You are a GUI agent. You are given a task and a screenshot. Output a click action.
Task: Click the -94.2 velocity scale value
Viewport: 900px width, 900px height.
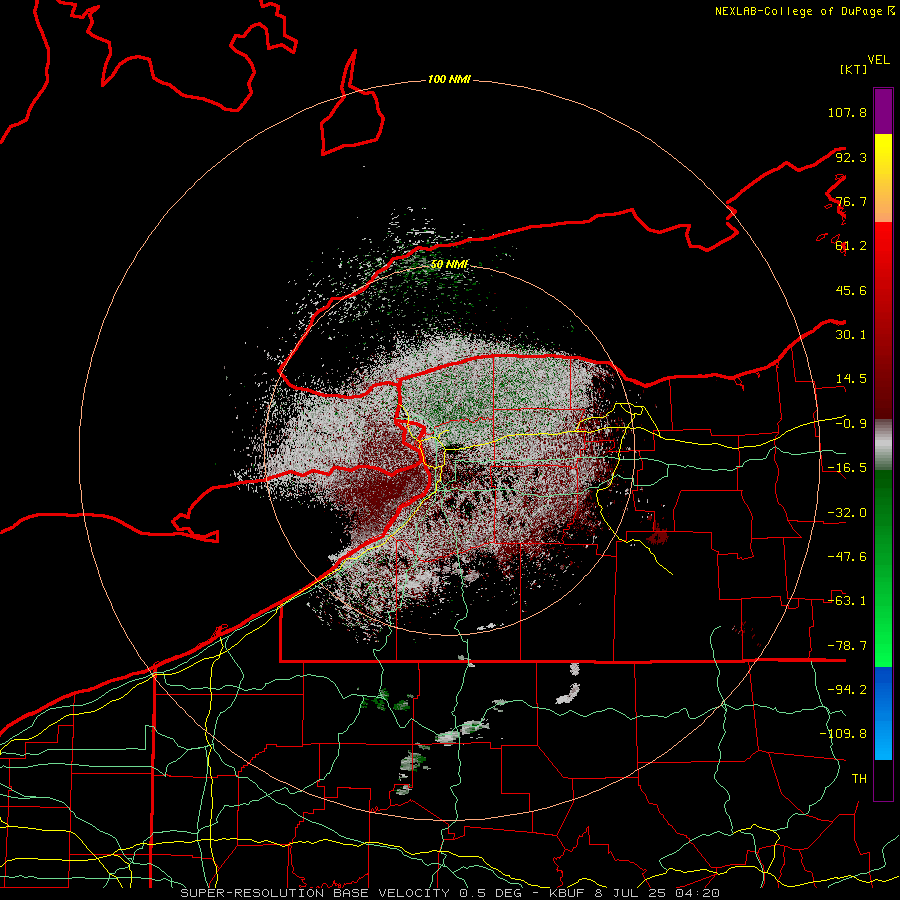pyautogui.click(x=847, y=690)
